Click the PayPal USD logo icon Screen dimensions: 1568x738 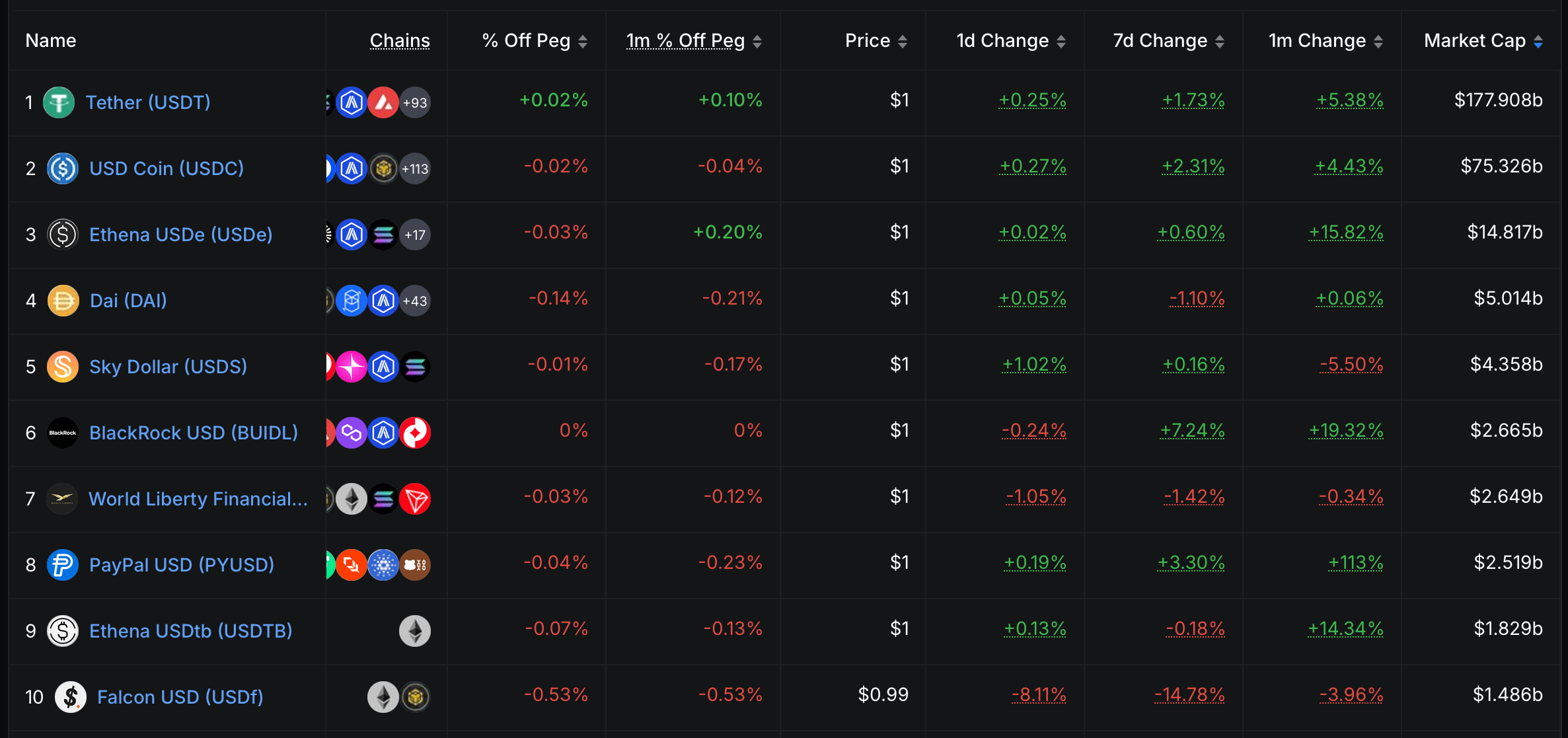(63, 565)
